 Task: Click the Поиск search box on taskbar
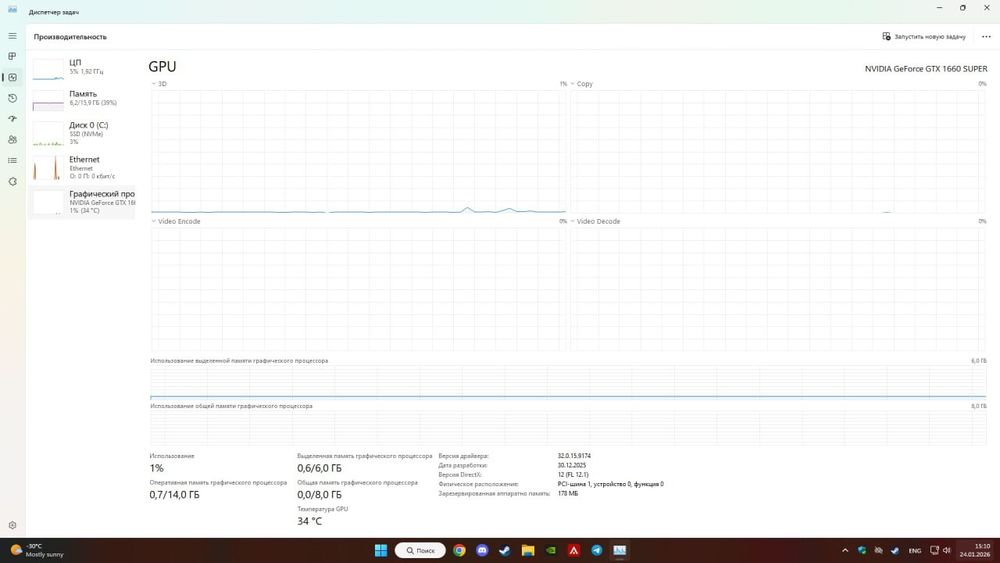[x=420, y=550]
